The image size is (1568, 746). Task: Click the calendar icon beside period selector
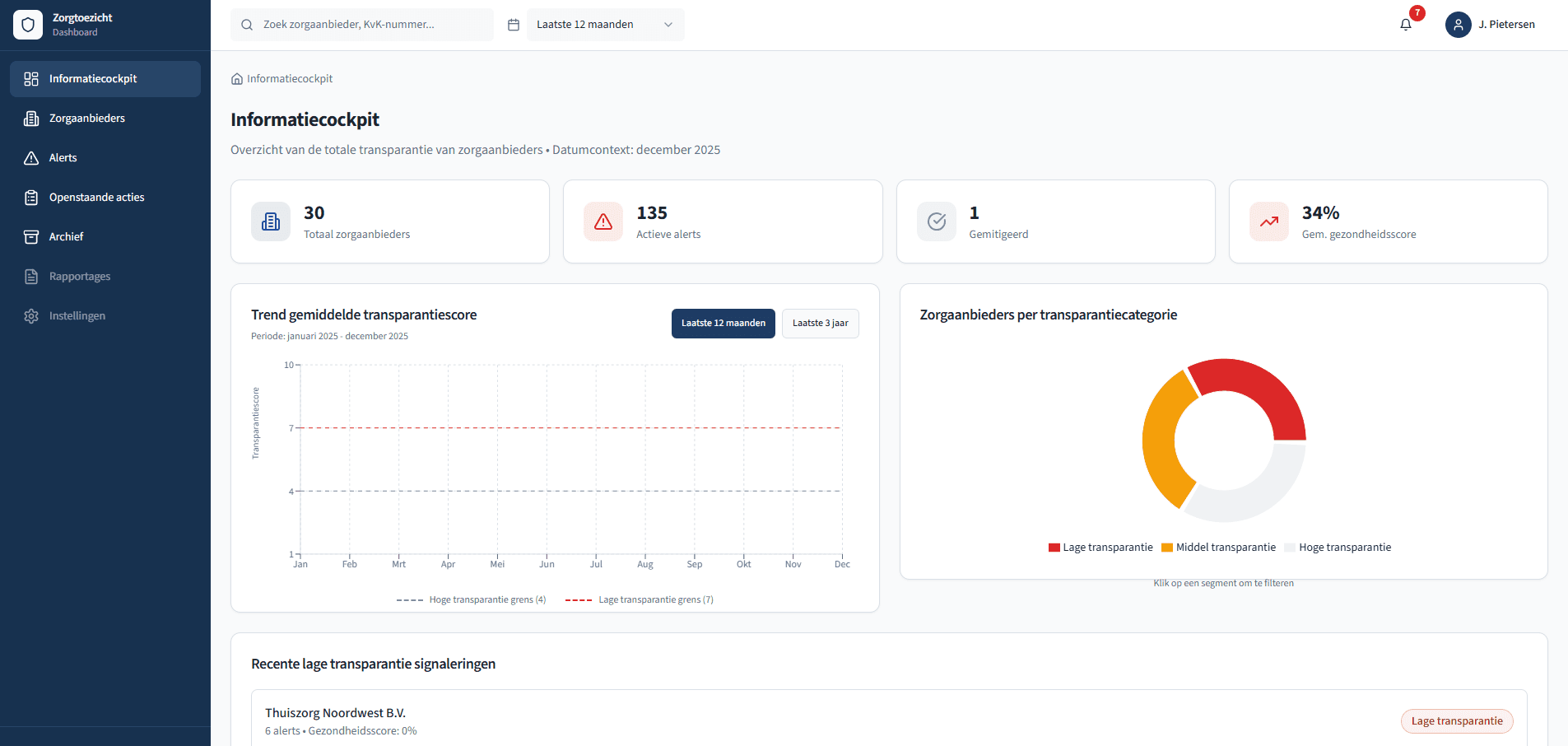click(514, 25)
